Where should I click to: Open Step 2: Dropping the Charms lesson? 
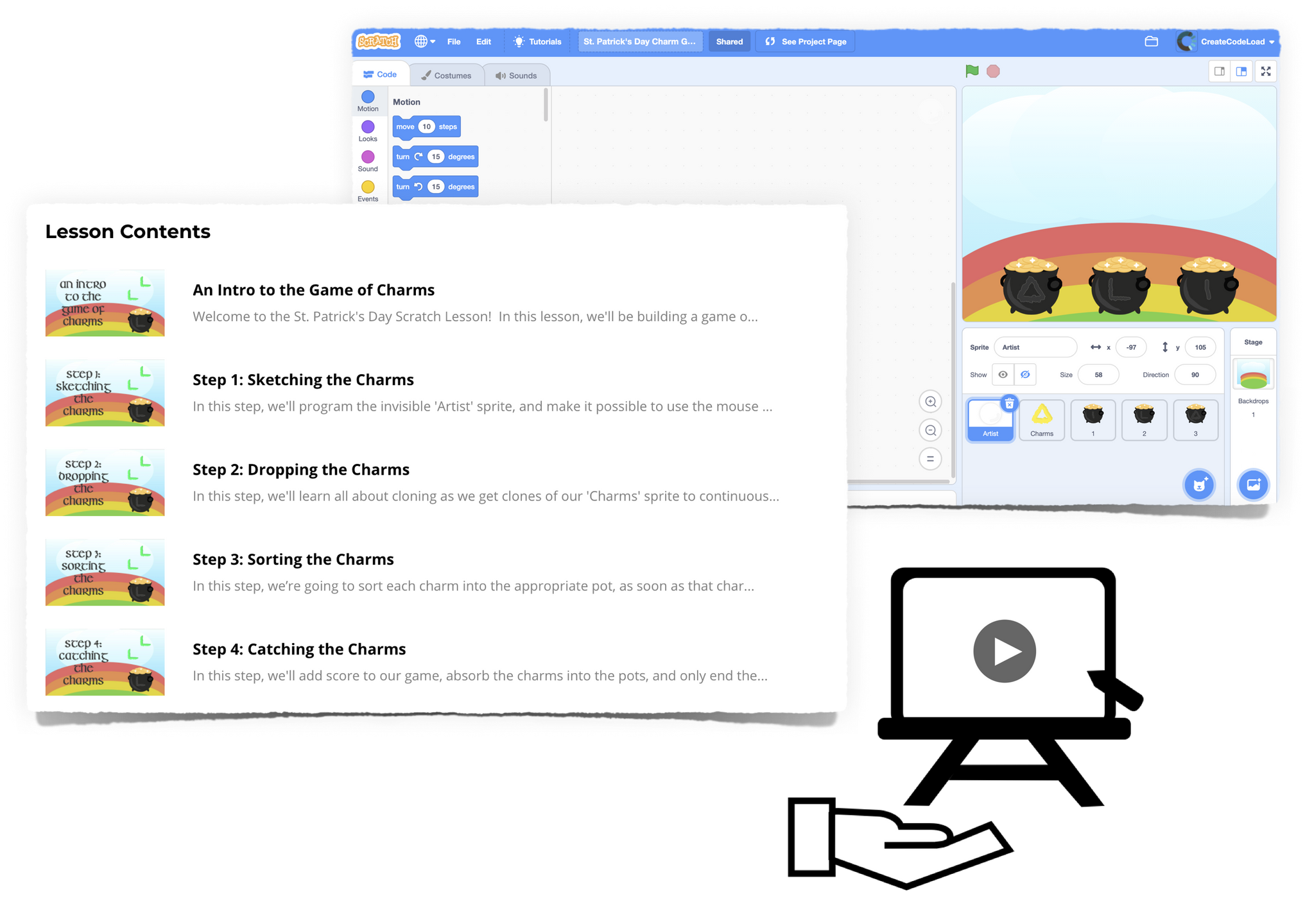click(301, 470)
